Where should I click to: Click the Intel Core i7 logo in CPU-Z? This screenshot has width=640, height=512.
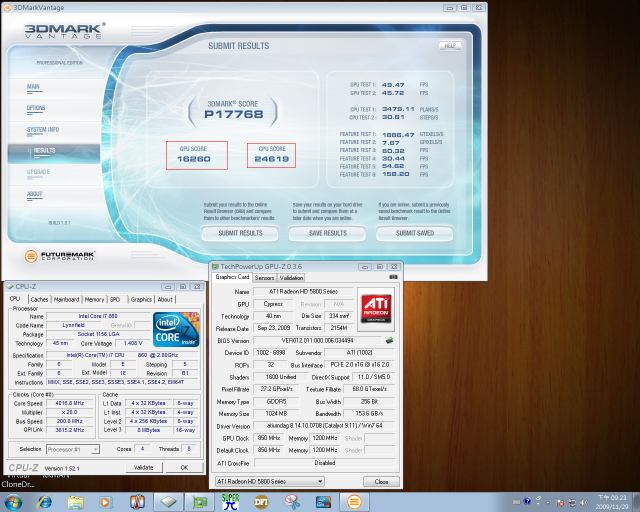click(176, 329)
